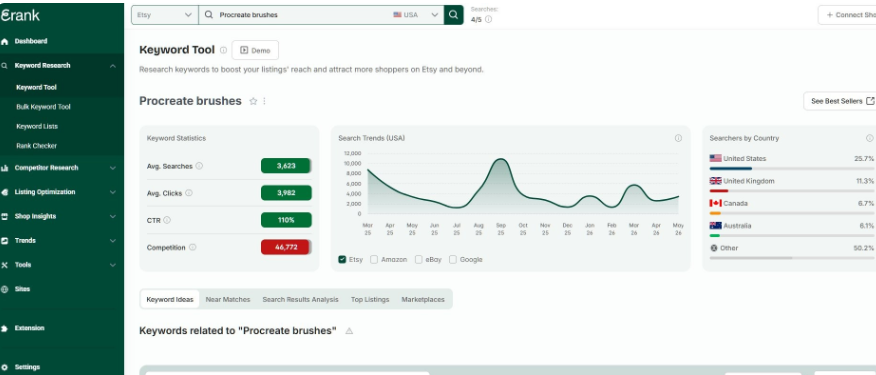Favorite Procreate brushes with the star icon
876x375 pixels.
tap(253, 101)
